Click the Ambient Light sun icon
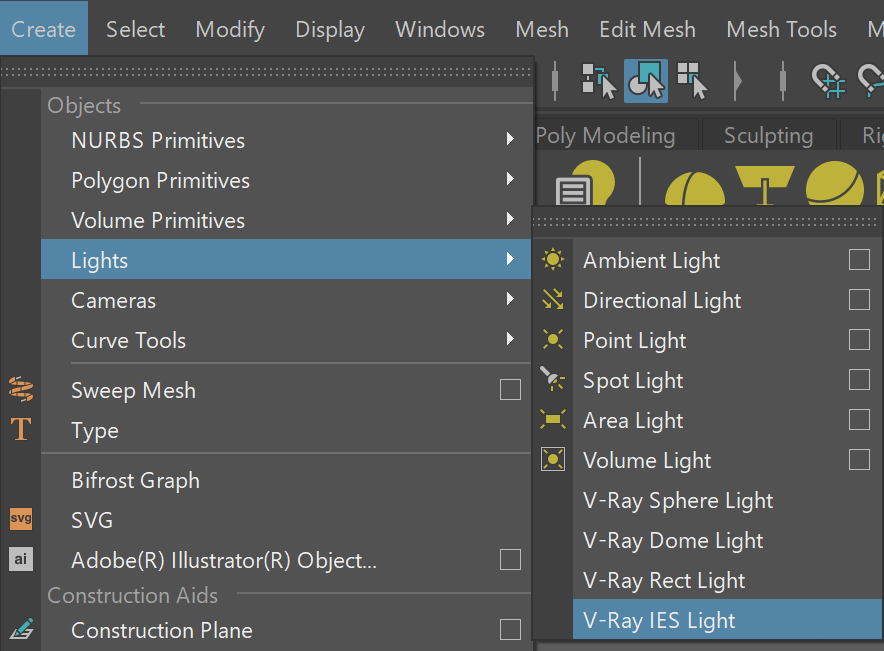The height and width of the screenshot is (651, 884). [x=552, y=259]
